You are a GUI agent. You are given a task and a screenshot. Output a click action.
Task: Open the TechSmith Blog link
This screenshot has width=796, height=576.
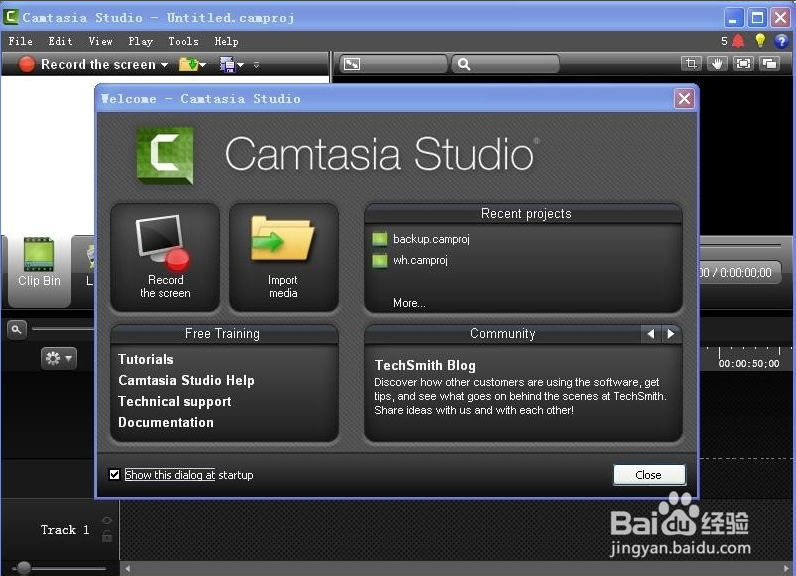point(425,365)
